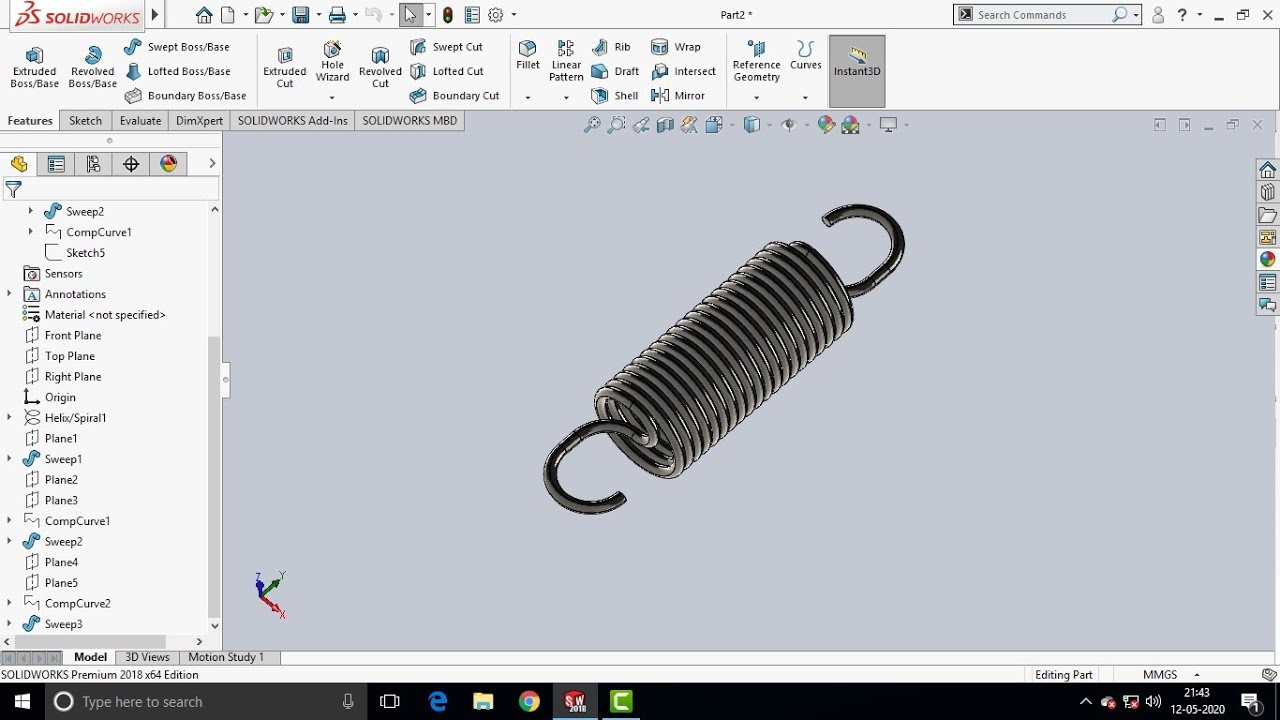The height and width of the screenshot is (720, 1280).
Task: Switch to SOLIDWORKS Add-Ins tab
Action: tap(292, 121)
